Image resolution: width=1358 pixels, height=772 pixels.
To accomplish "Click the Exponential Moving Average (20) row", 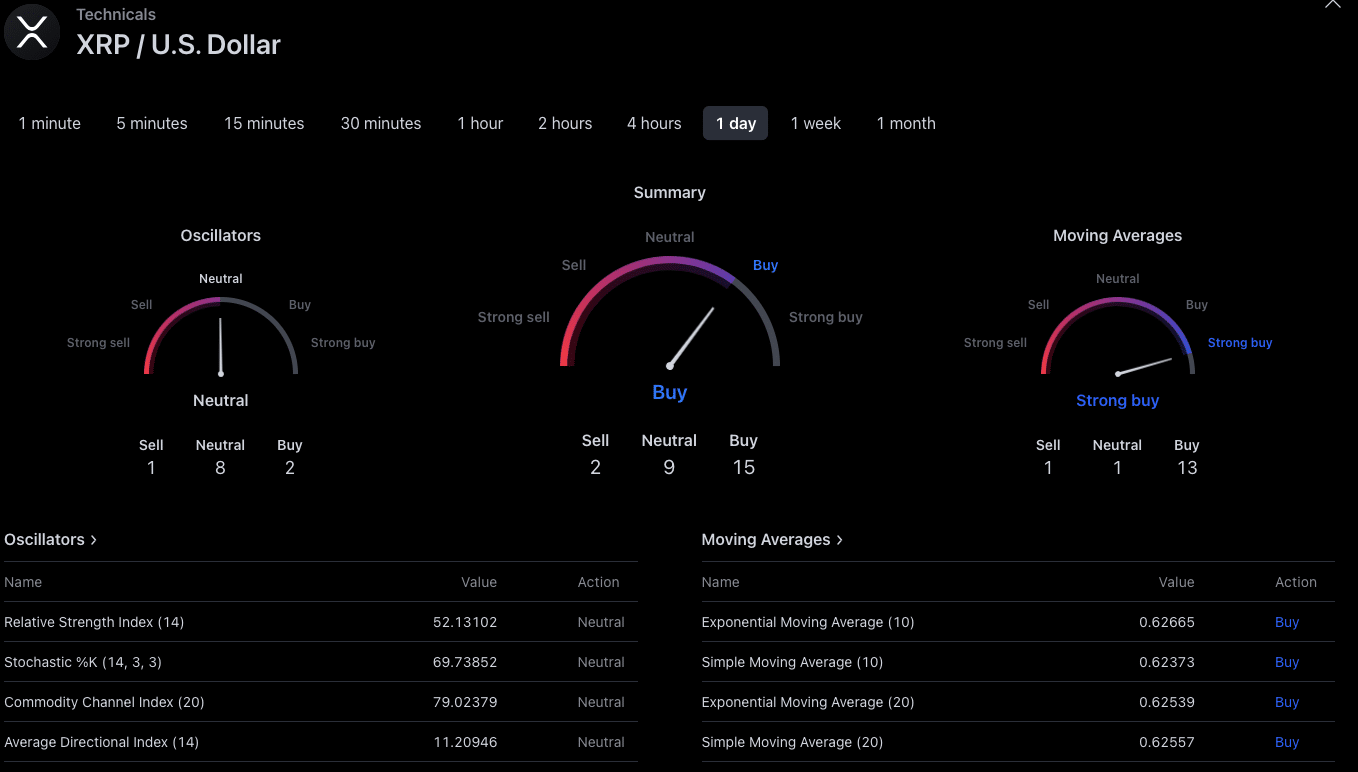I will pyautogui.click(x=1018, y=702).
